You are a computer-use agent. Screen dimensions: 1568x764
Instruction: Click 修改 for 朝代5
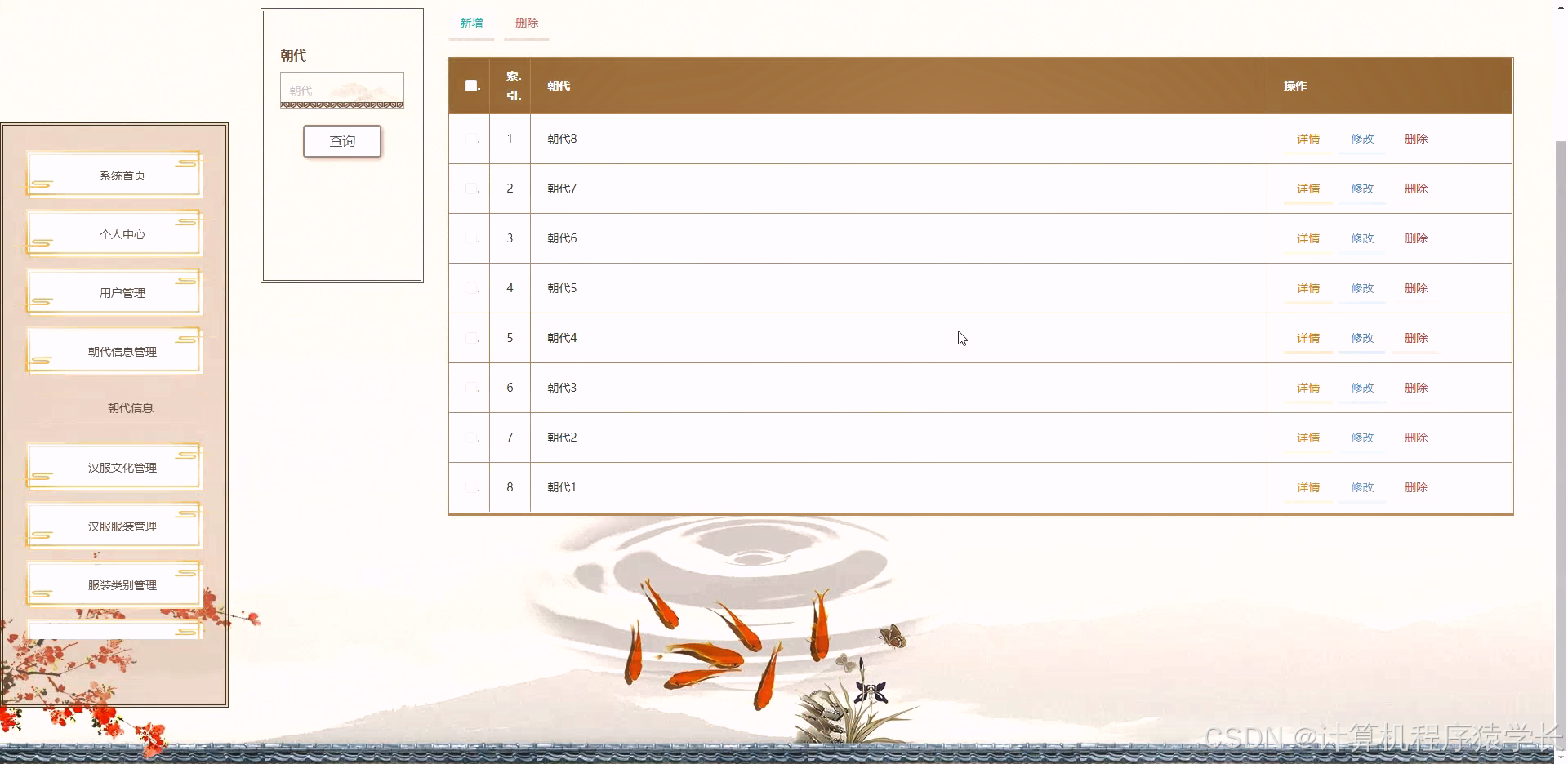pyautogui.click(x=1362, y=288)
